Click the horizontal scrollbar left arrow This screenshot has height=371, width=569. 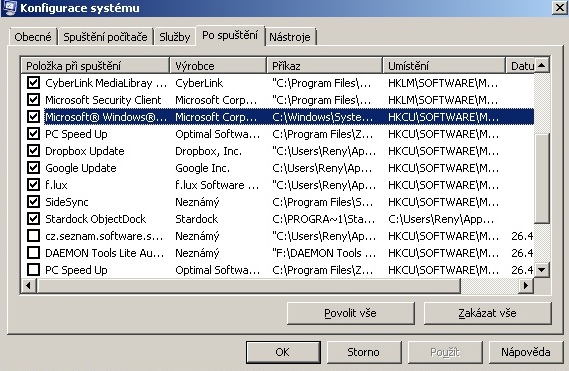click(x=28, y=286)
